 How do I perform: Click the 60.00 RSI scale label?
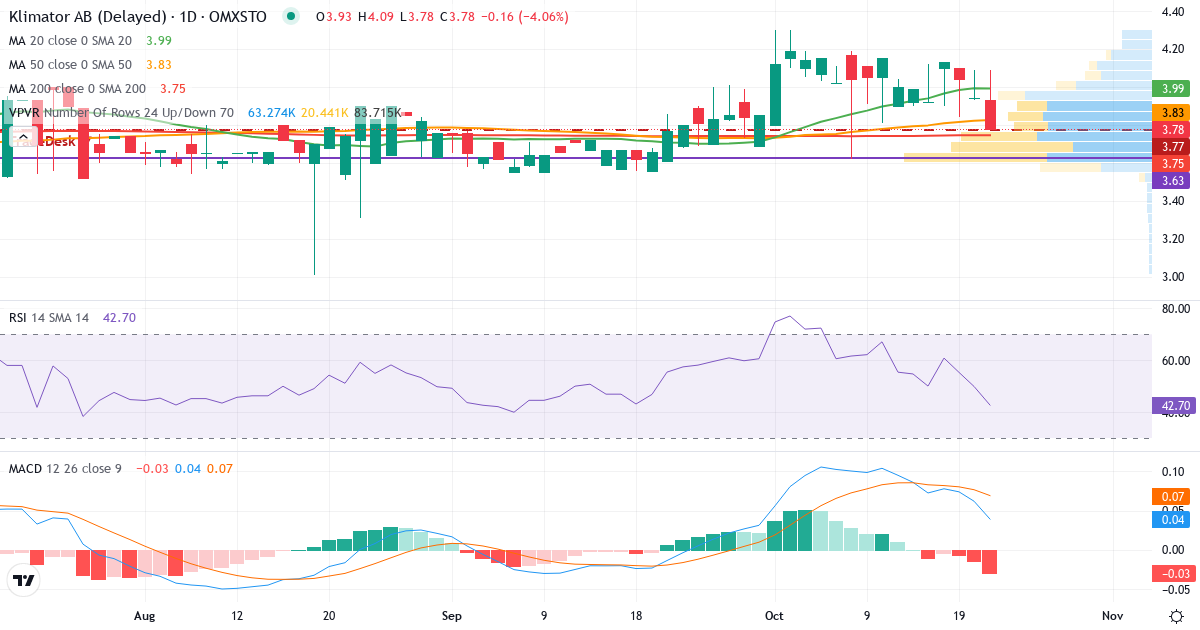click(1174, 361)
